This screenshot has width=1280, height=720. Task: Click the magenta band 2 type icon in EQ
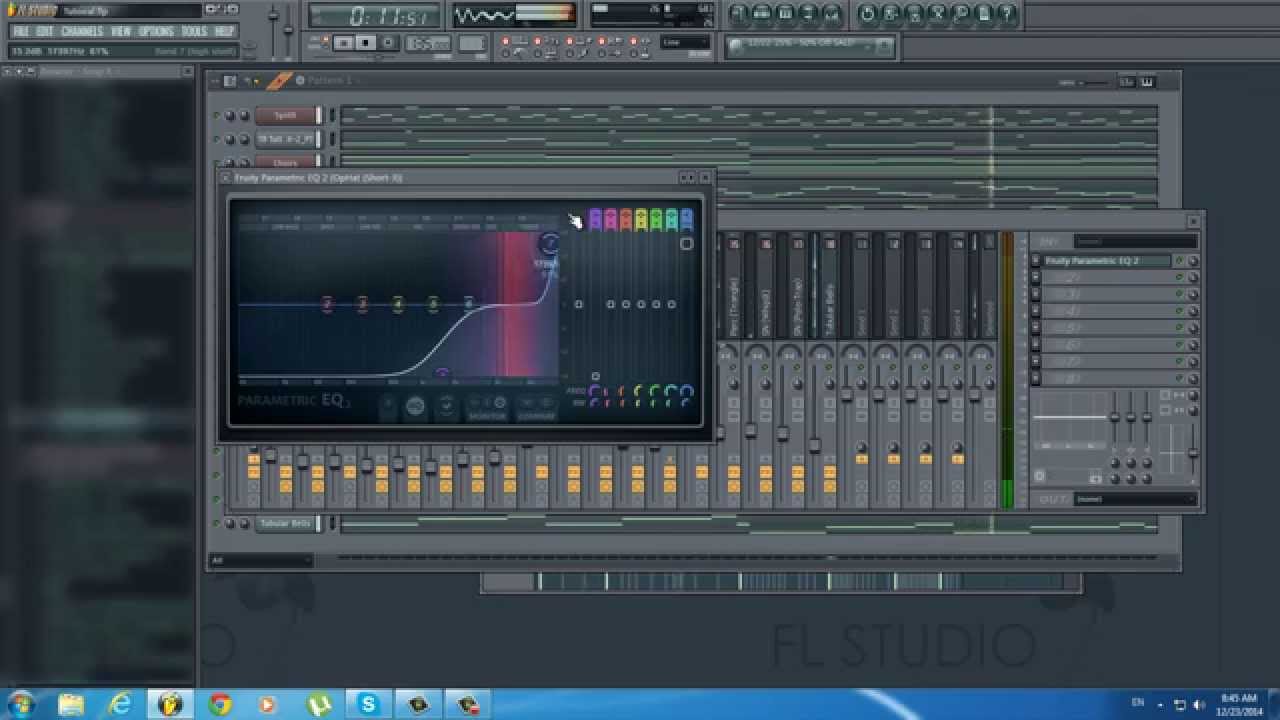click(611, 219)
